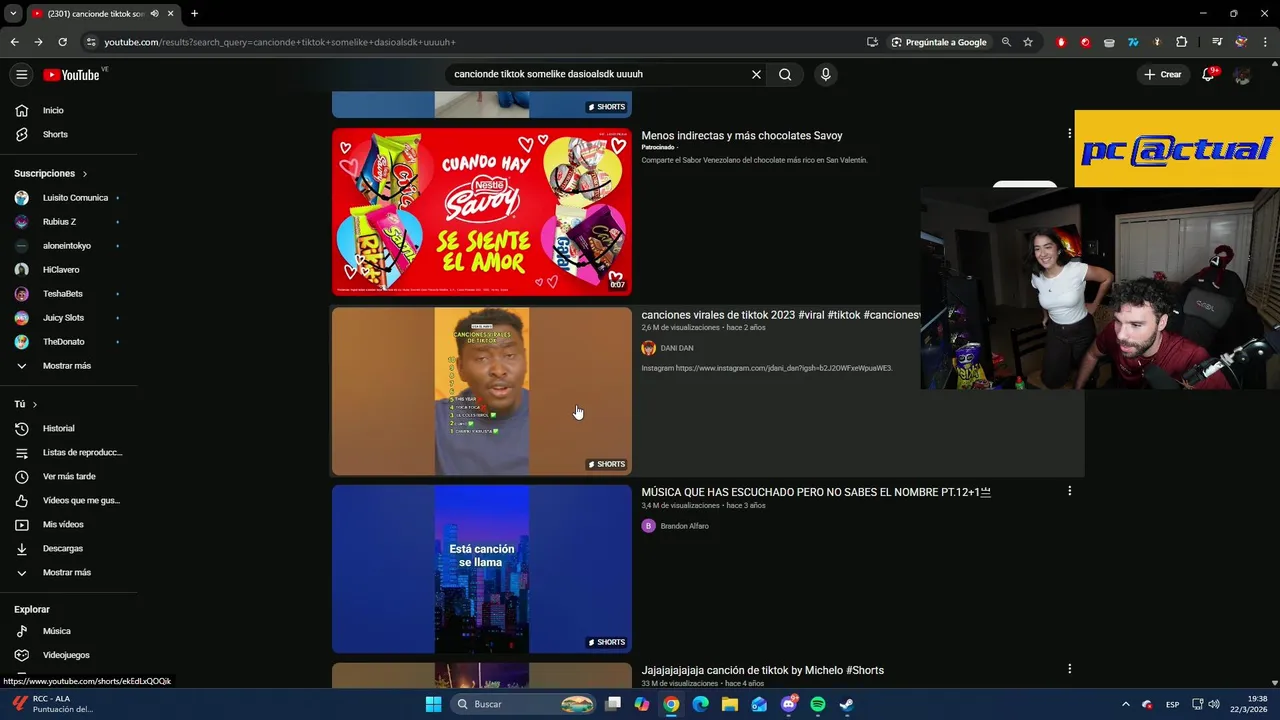This screenshot has width=1280, height=720.
Task: Open the Chrome extensions puzzle icon
Action: [1181, 42]
